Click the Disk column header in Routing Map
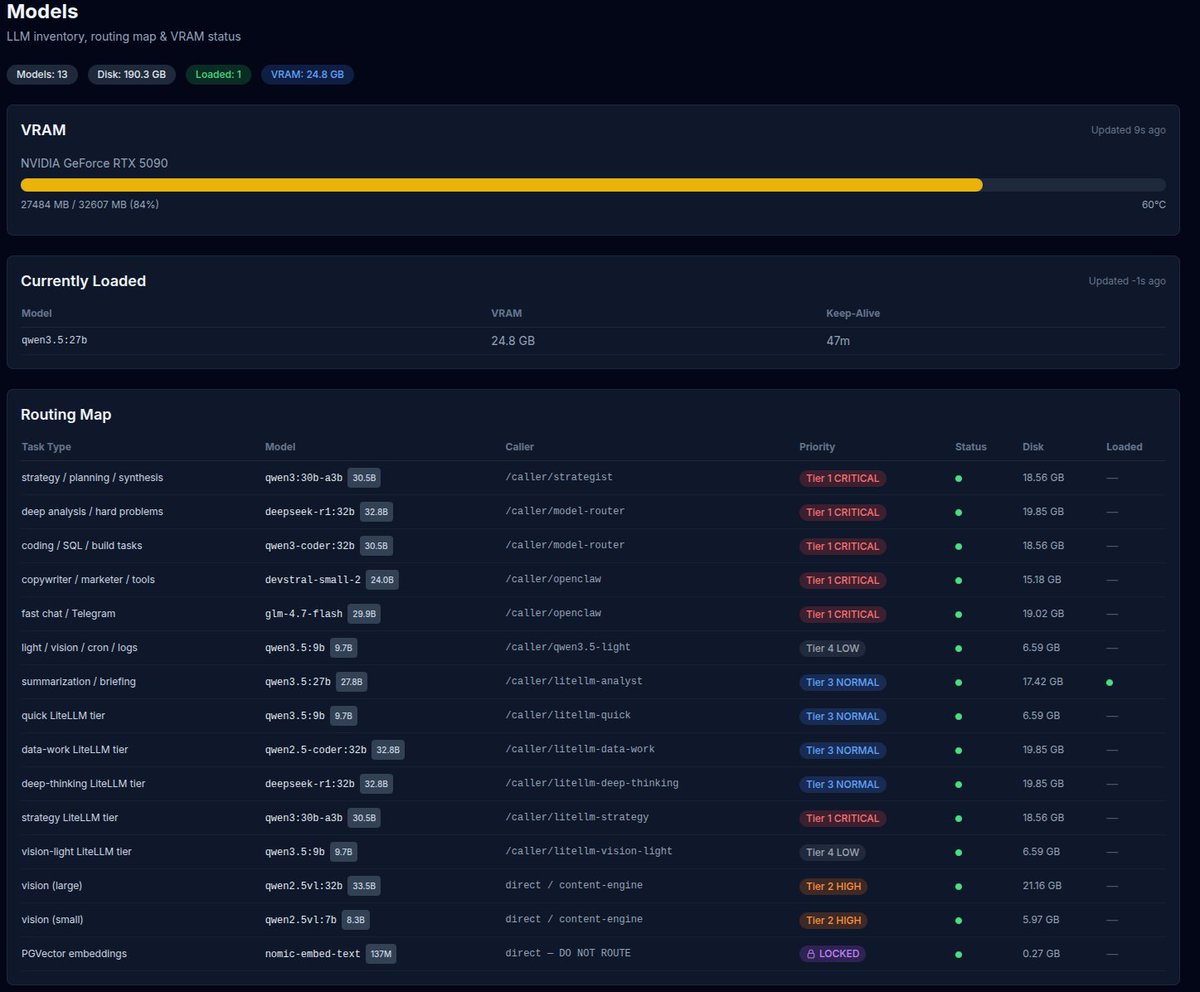Viewport: 1200px width, 992px height. 1033,447
